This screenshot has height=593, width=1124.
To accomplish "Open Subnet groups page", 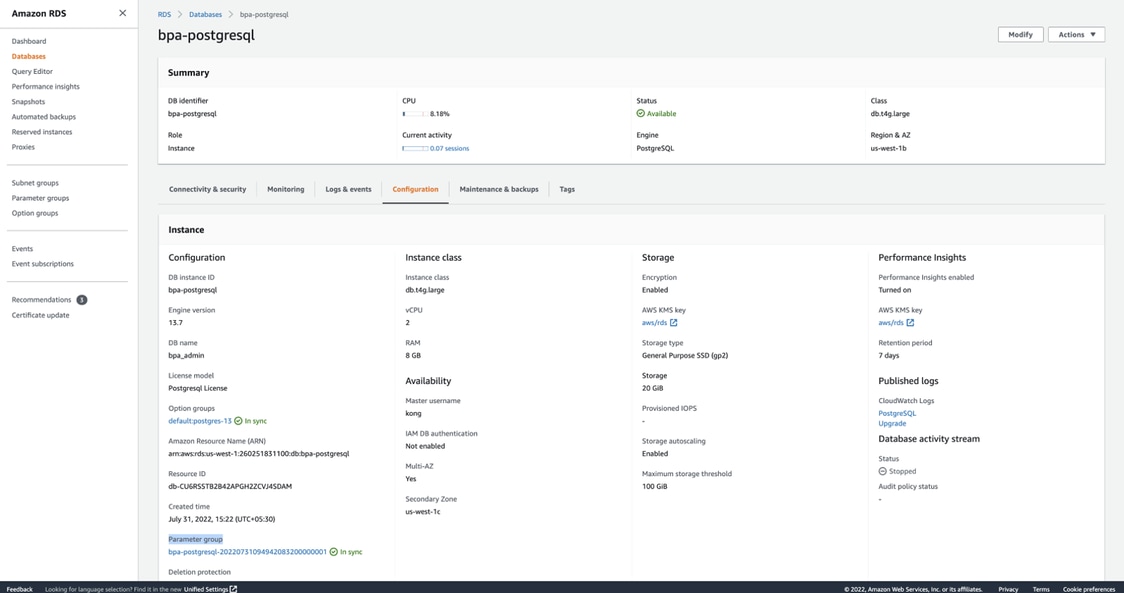I will tap(35, 183).
